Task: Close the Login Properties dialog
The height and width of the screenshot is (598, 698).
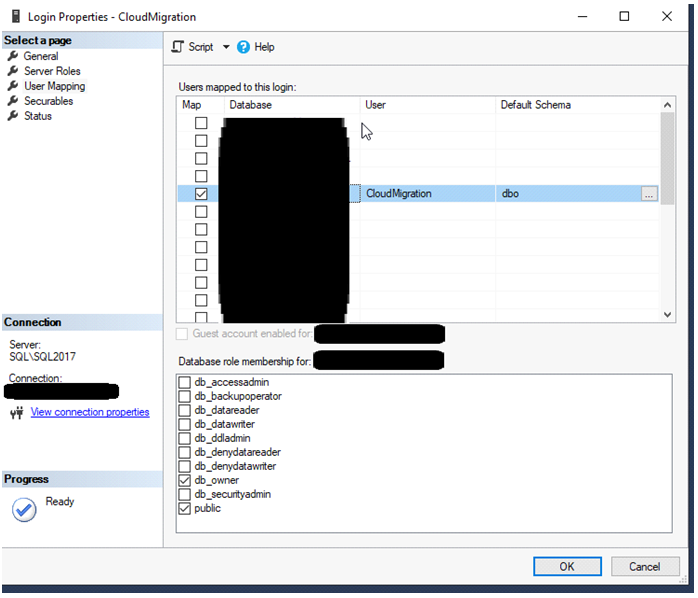Action: click(x=666, y=16)
